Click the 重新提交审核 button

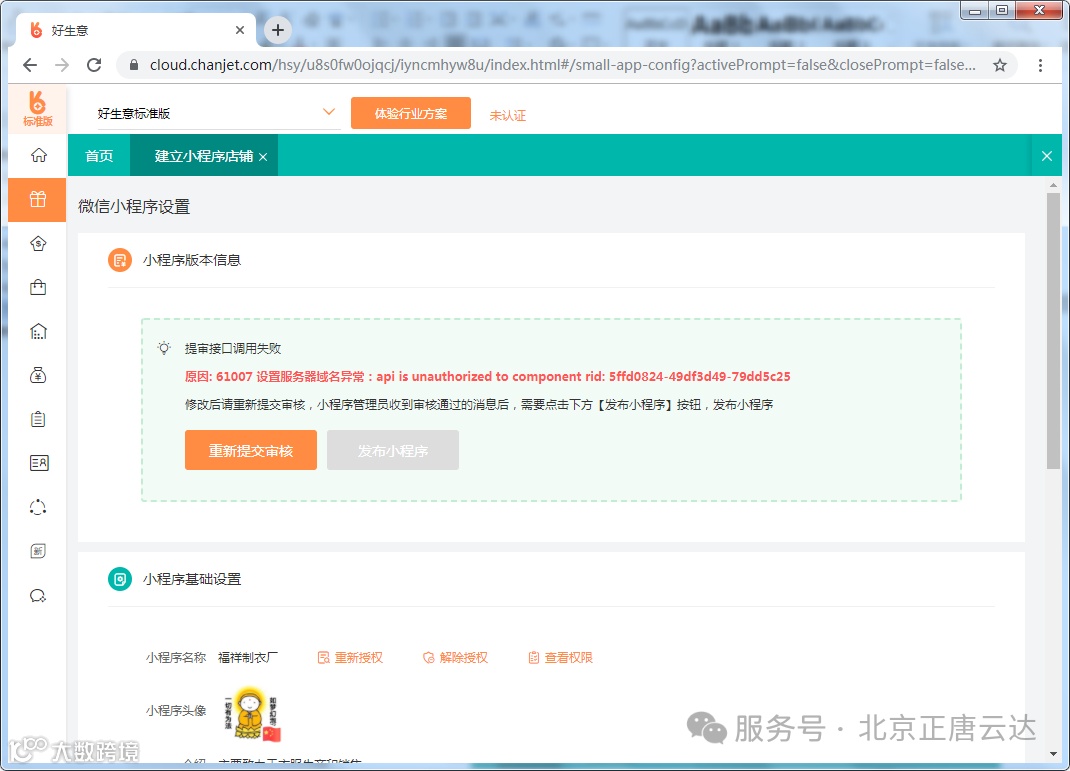tap(250, 450)
